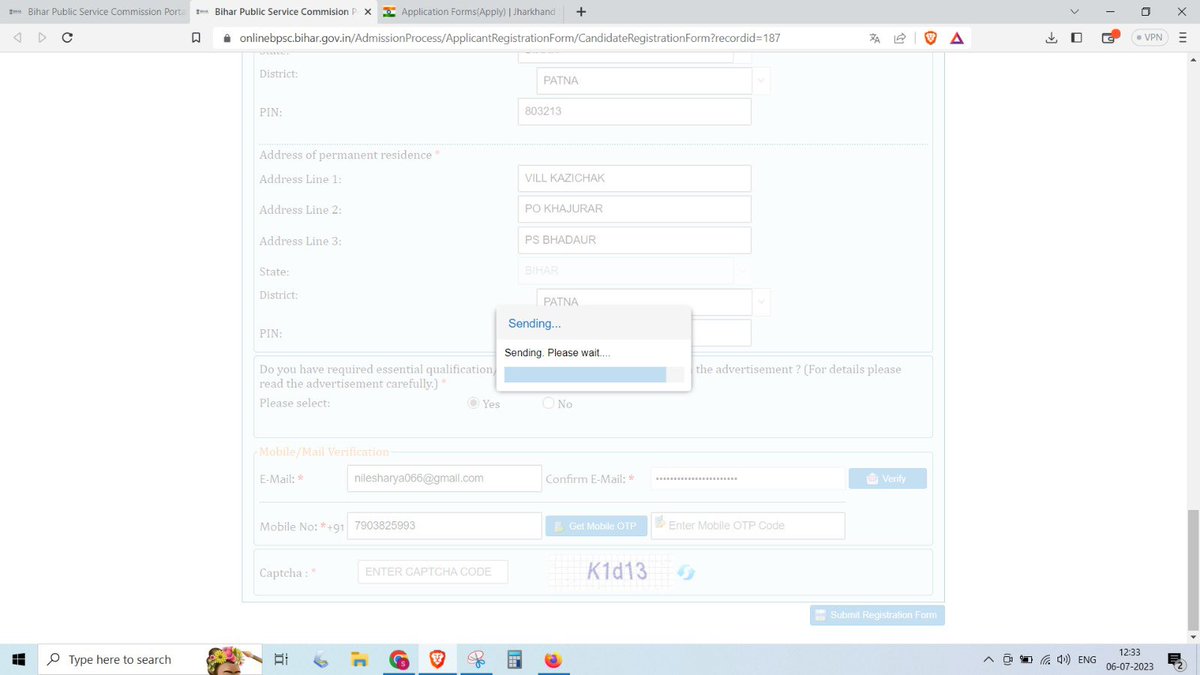Screen dimensions: 1200x675
Task: Click the VPN button
Action: pos(1150,38)
